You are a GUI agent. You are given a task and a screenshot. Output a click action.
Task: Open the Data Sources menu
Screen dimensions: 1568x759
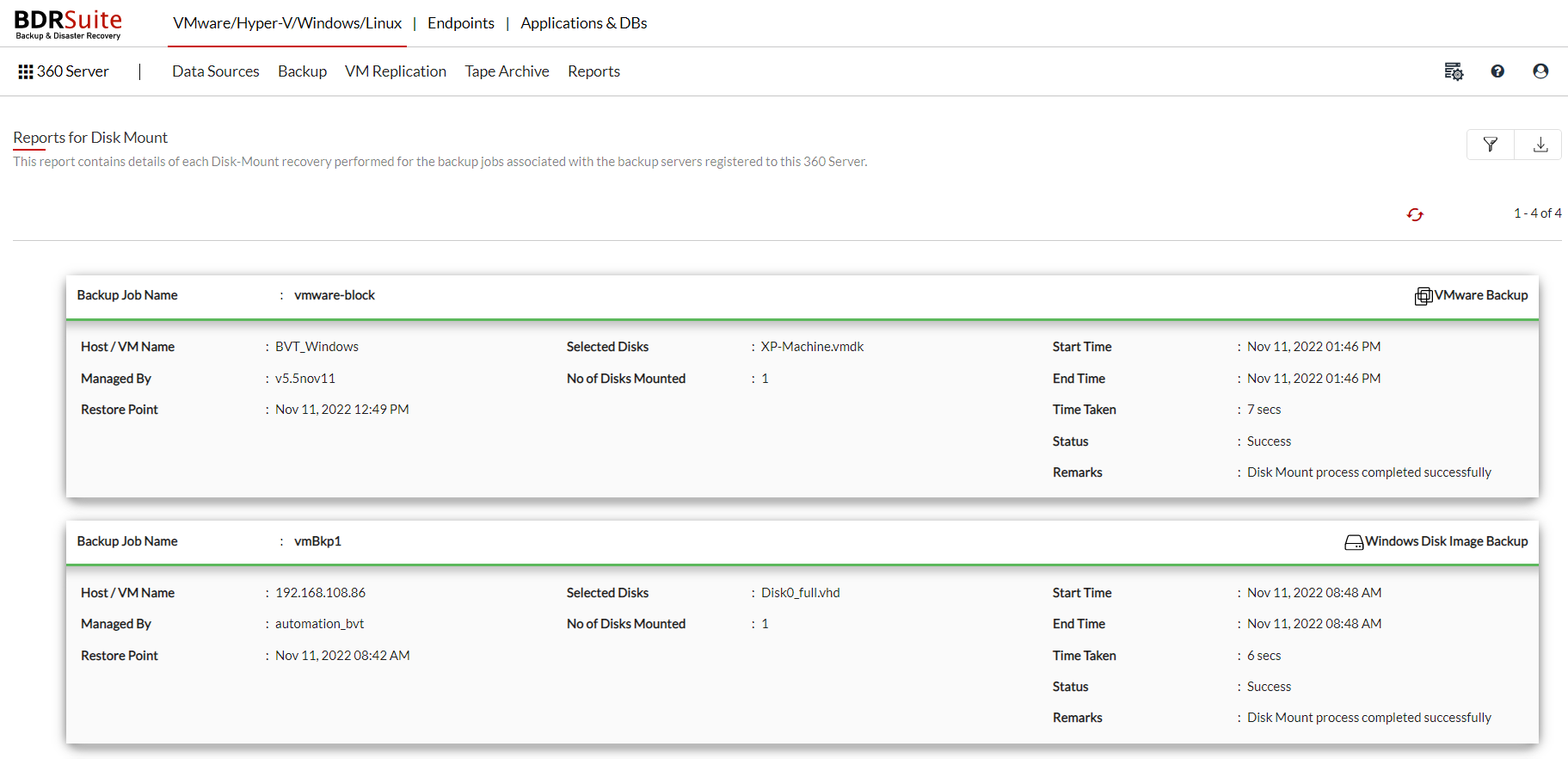pos(216,71)
